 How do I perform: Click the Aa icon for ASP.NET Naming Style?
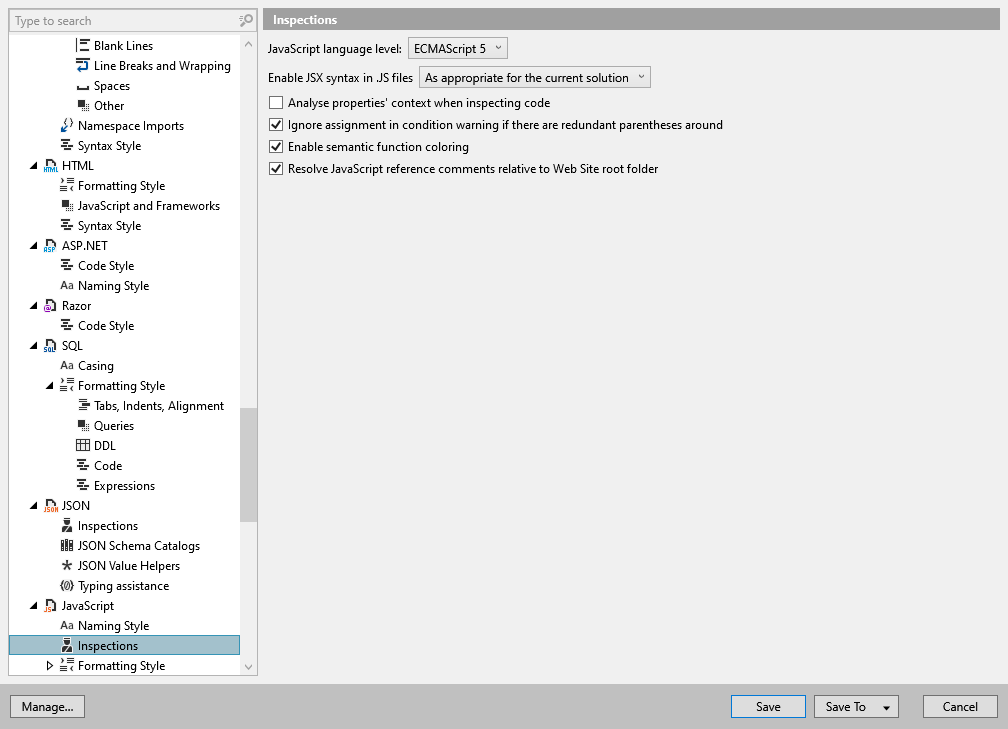point(67,285)
